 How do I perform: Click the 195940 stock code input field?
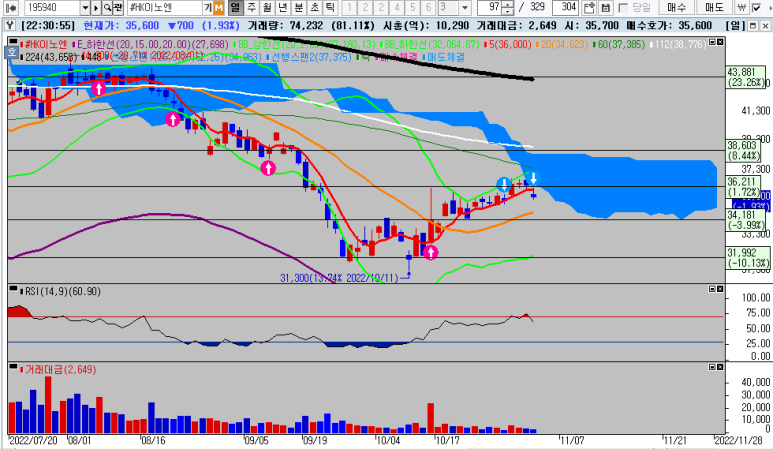pyautogui.click(x=52, y=7)
